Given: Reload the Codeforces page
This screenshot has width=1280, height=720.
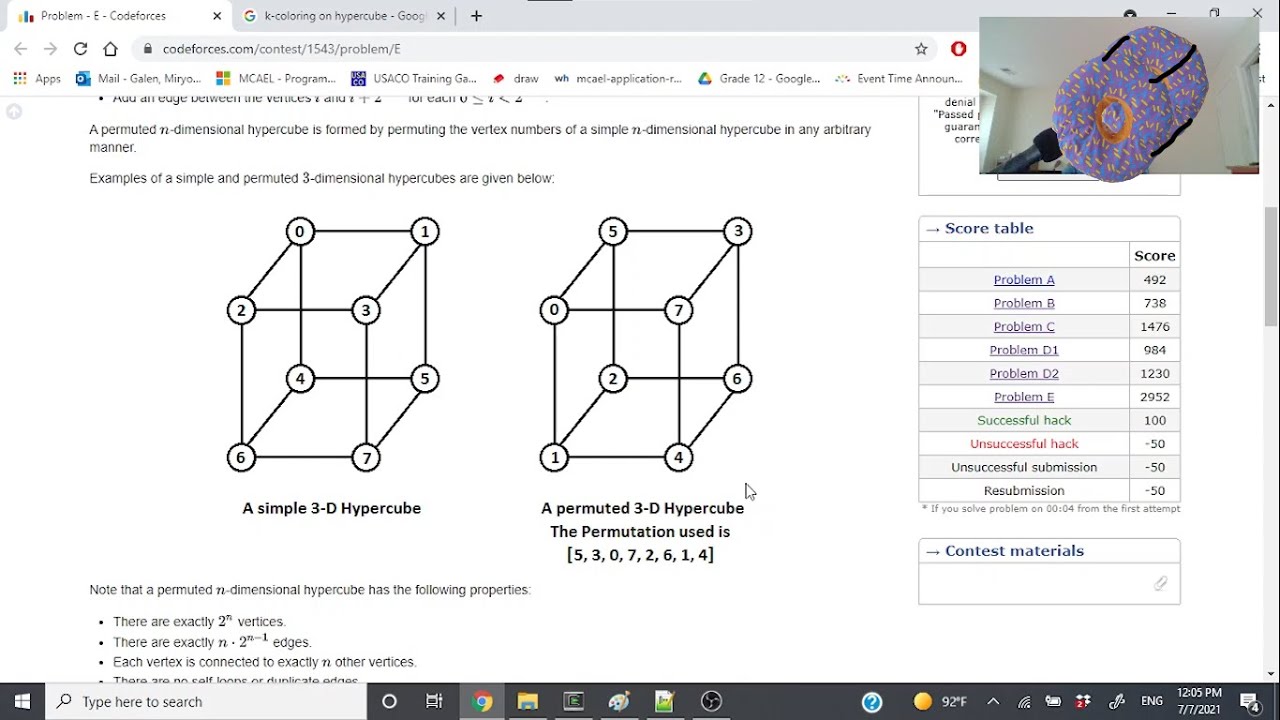Looking at the screenshot, I should [80, 48].
